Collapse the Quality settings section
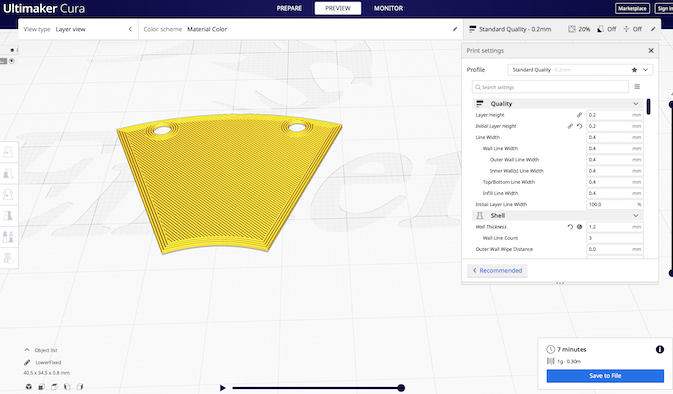Screen dimensions: 673x394 coord(636,104)
